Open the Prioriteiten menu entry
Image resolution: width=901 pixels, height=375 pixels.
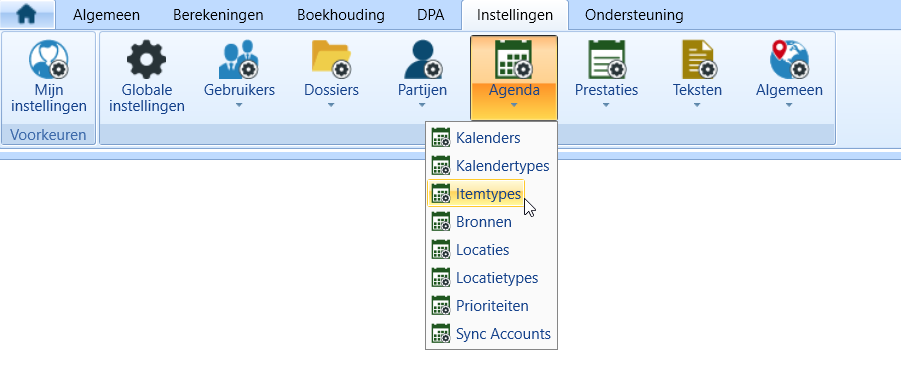[491, 306]
